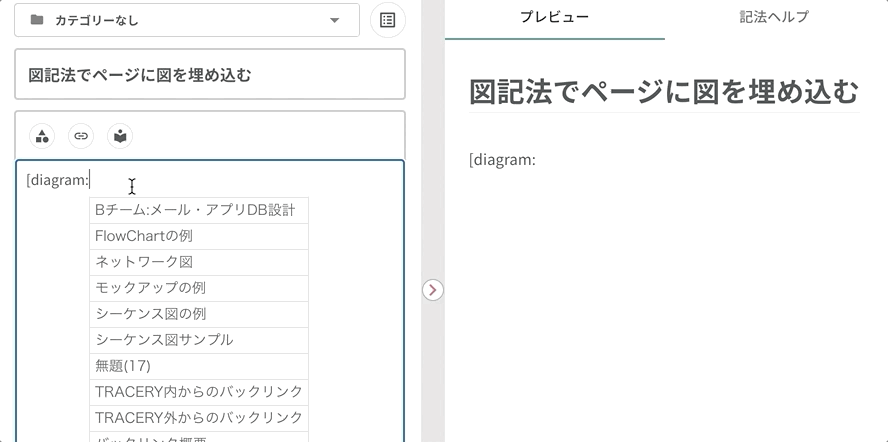
Task: Click the insert link icon
Action: coord(81,136)
